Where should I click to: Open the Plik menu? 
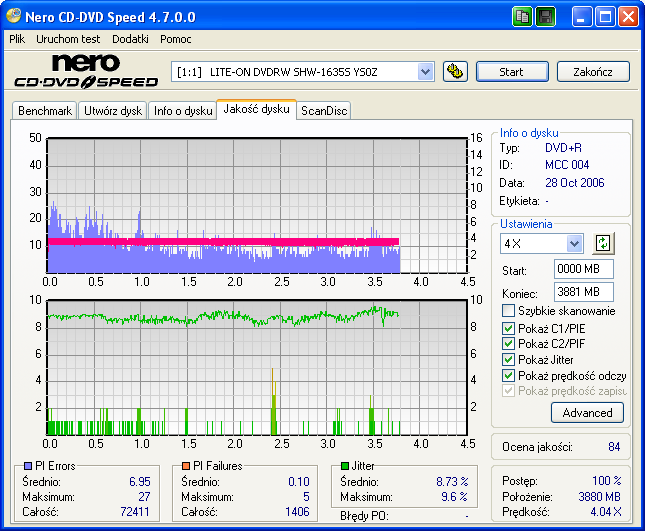click(17, 39)
